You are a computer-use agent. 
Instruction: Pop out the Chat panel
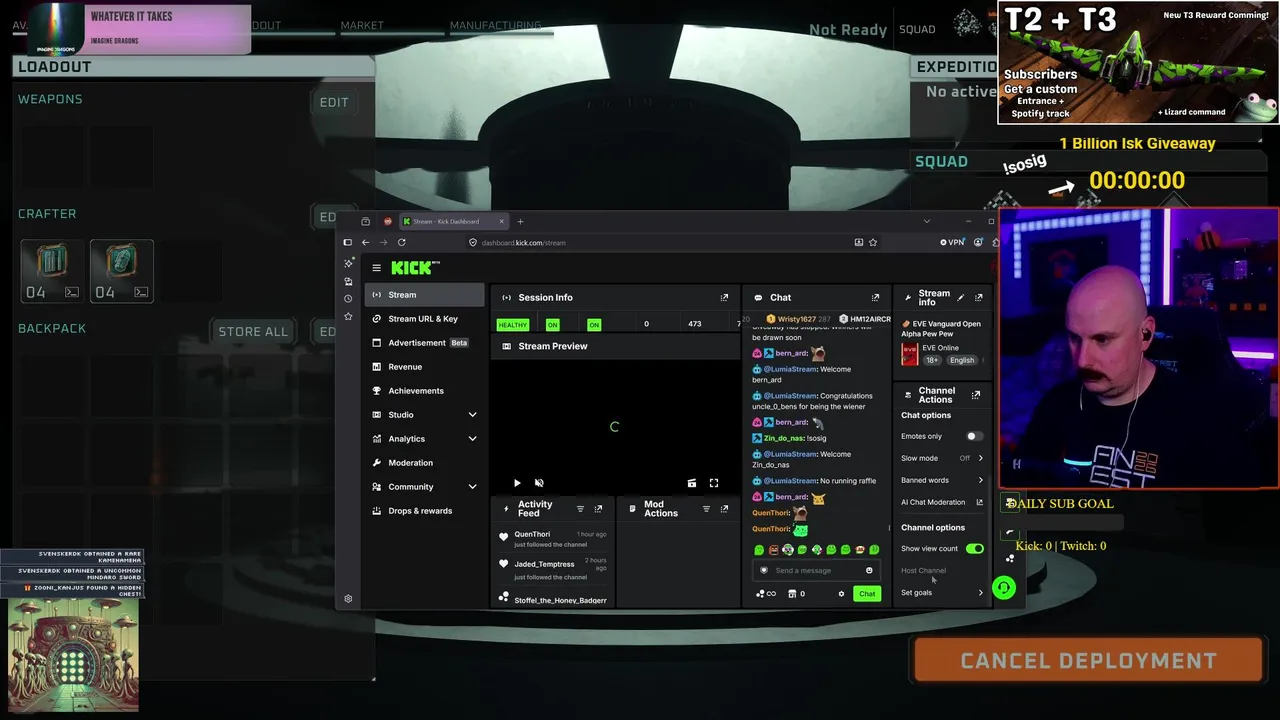(875, 298)
